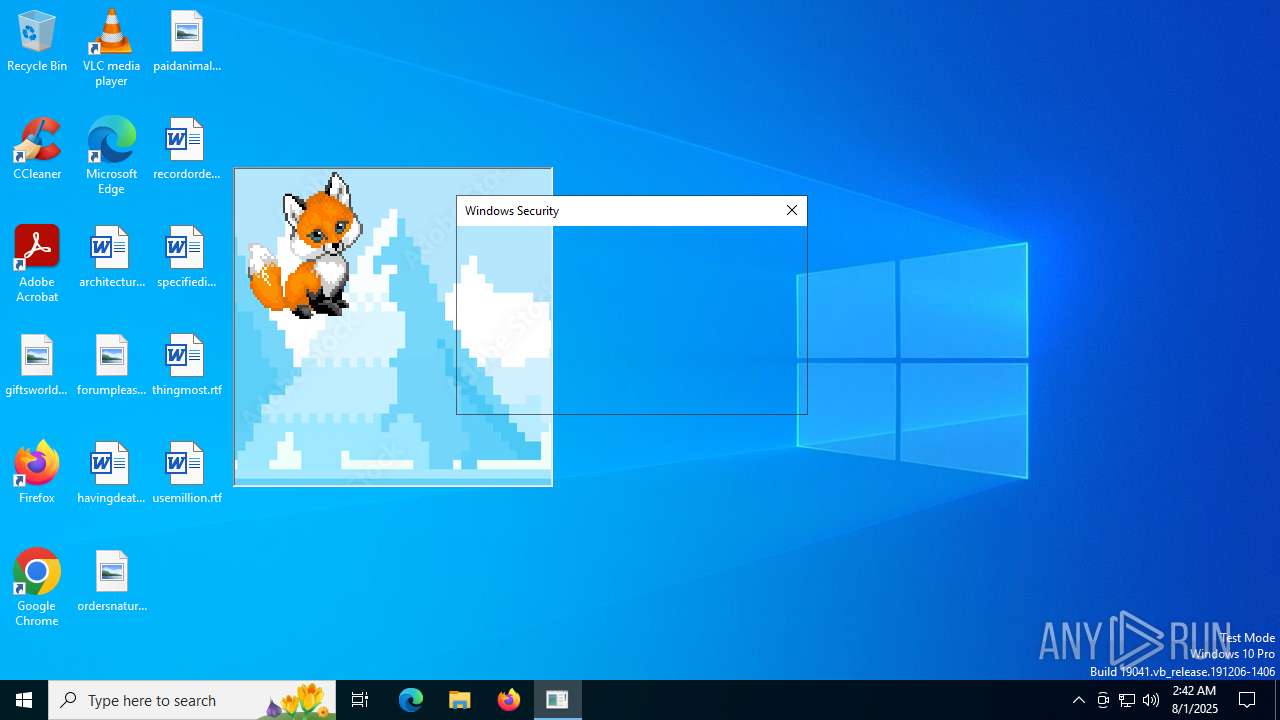Select the paidanimal image file icon
The height and width of the screenshot is (720, 1280).
[187, 41]
